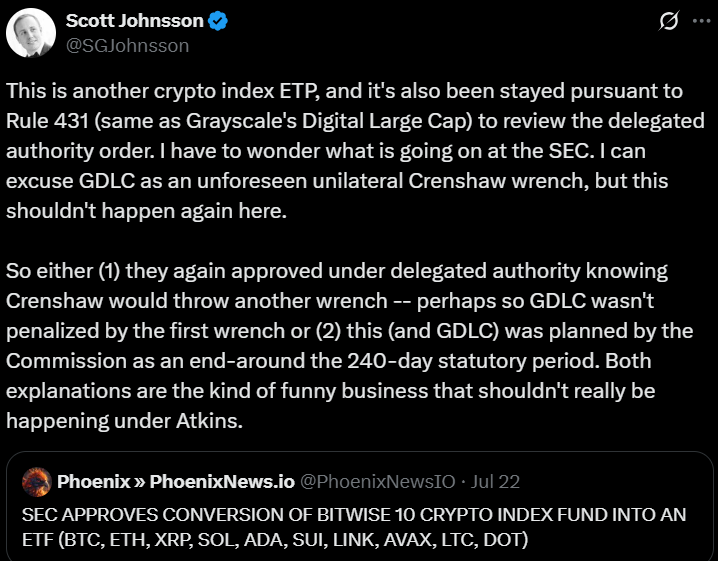Screen dimensions: 718x561
Task: Open the Grok explain-post icon
Action: pos(669,21)
